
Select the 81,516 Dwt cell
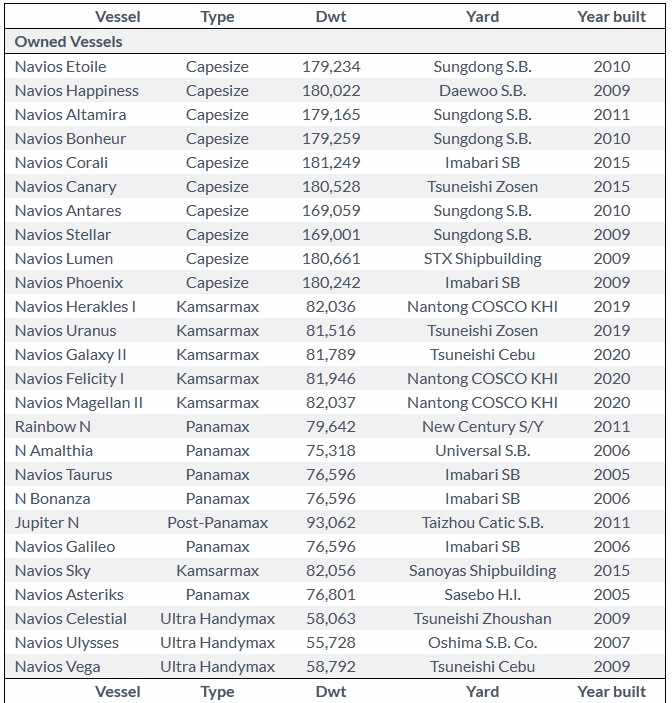tap(331, 331)
